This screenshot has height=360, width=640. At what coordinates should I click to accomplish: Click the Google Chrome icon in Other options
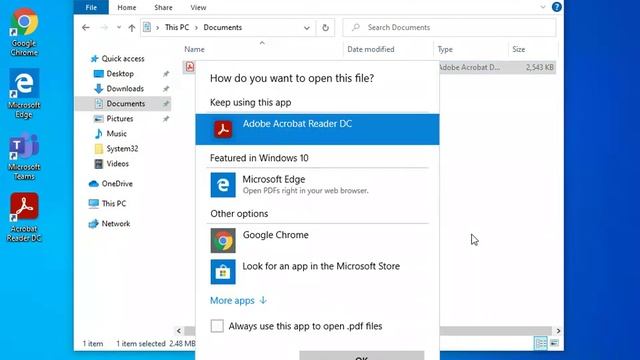pos(223,240)
